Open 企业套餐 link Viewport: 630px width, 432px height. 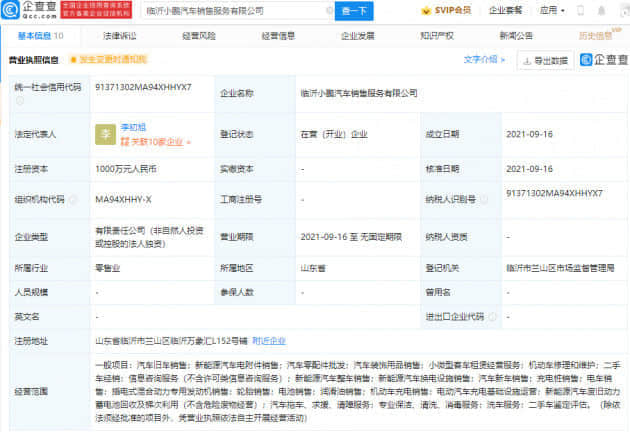coord(505,10)
